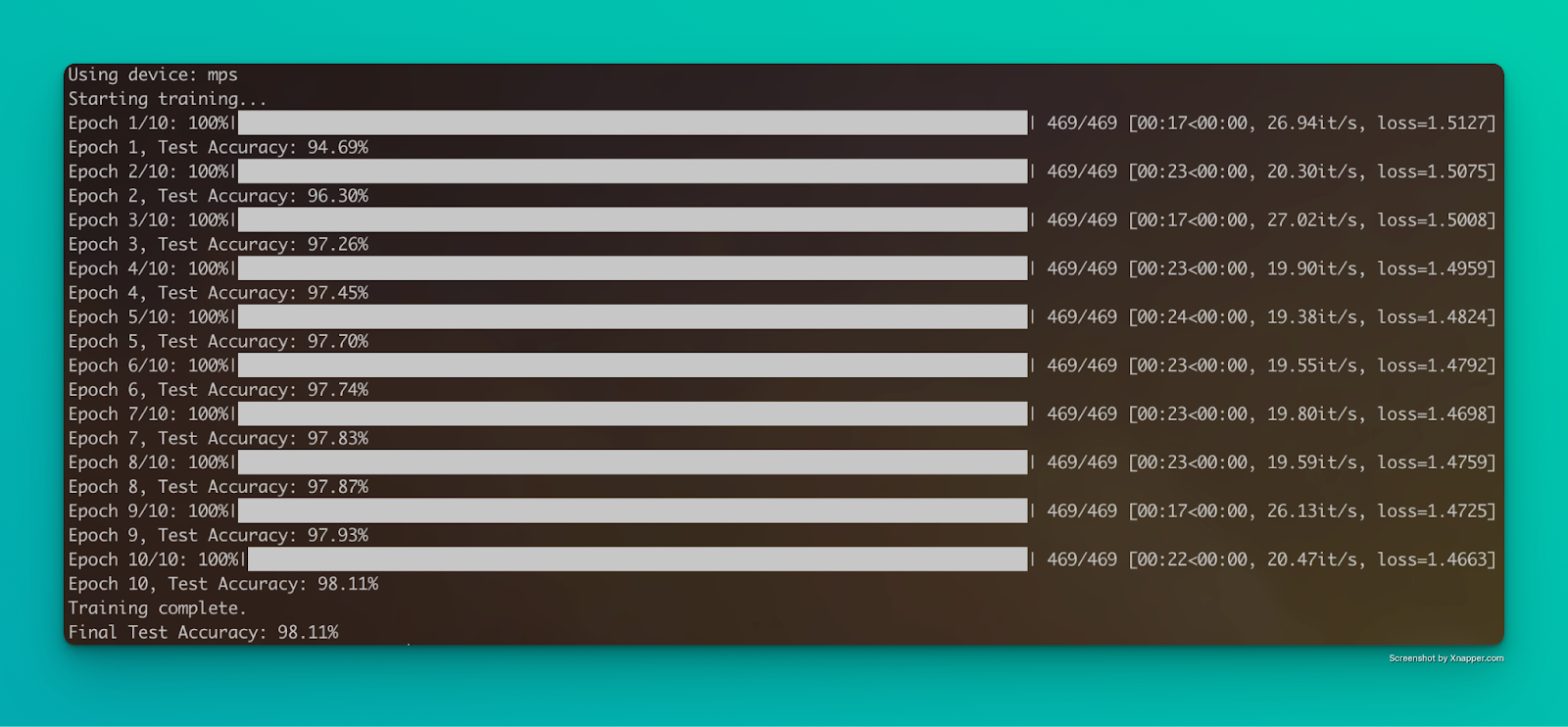Select 'Epoch 6, Test Accuracy: 97.74%' text

pyautogui.click(x=219, y=390)
